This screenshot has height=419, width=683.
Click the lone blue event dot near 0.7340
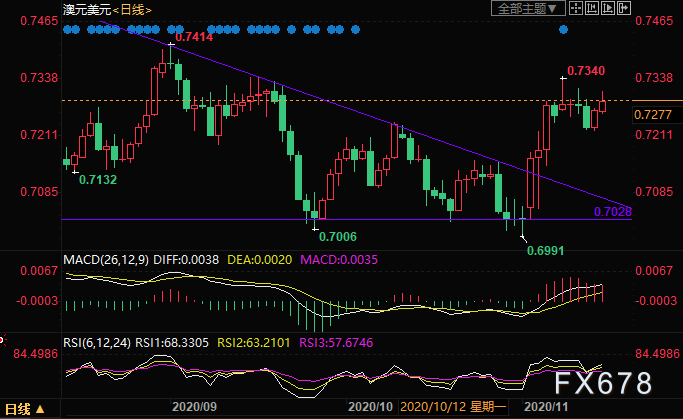(x=563, y=30)
